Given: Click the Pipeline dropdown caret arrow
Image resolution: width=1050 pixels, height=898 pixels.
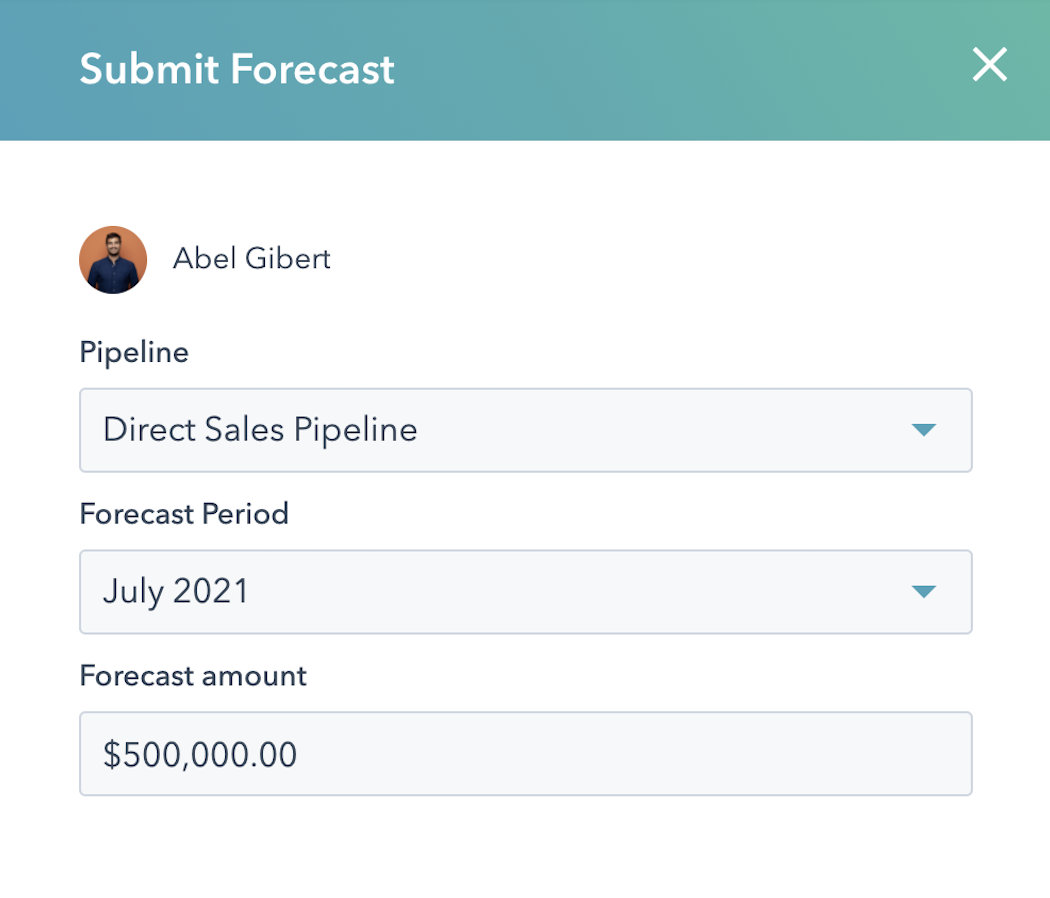Looking at the screenshot, I should (923, 430).
